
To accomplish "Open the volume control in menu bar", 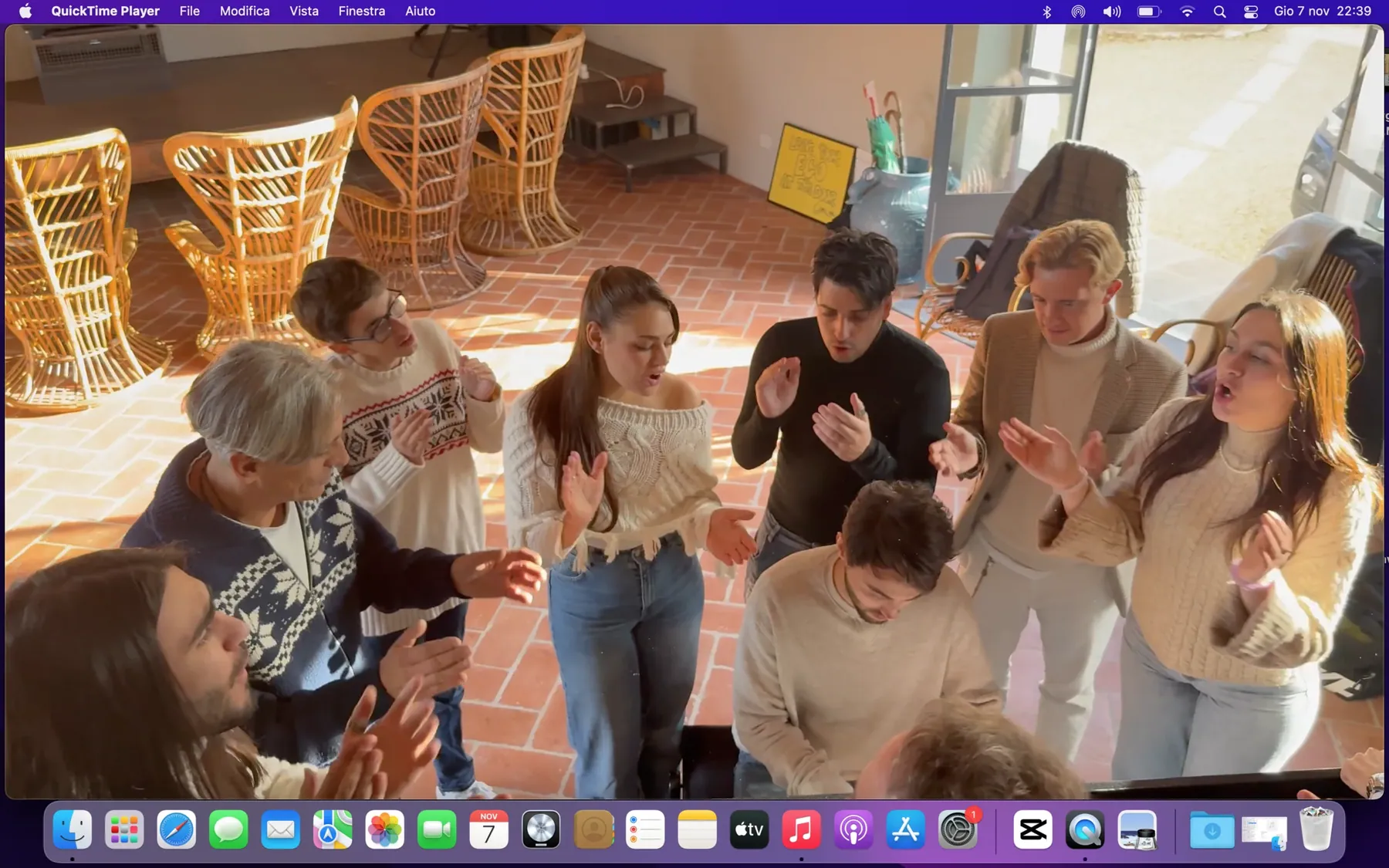I will point(1111,11).
